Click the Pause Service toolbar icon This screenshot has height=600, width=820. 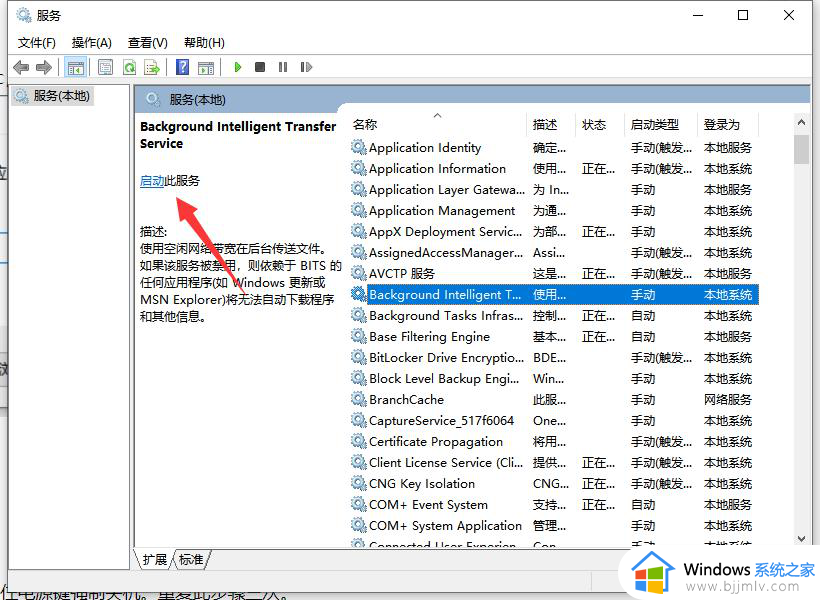pos(283,67)
